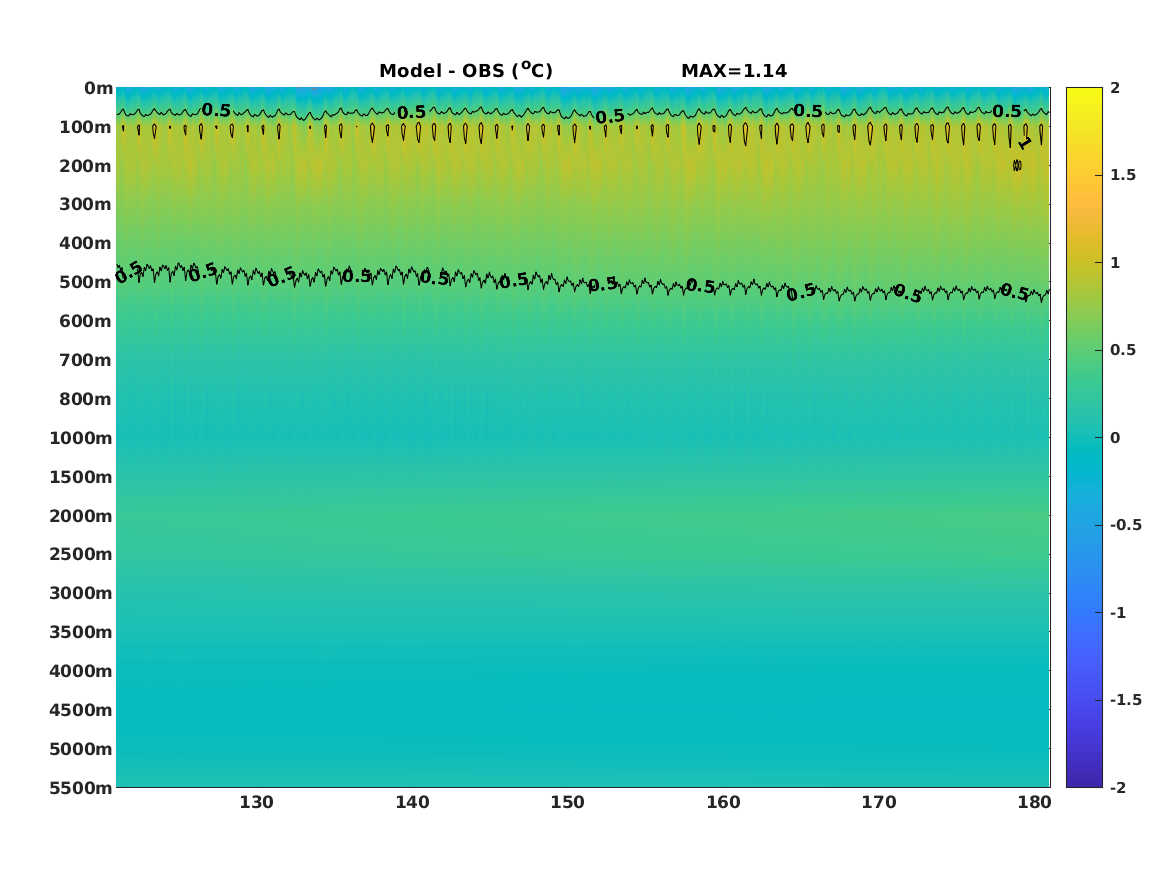Click the rotated '1' contour label
Image resolution: width=1167 pixels, height=875 pixels.
pos(1025,143)
